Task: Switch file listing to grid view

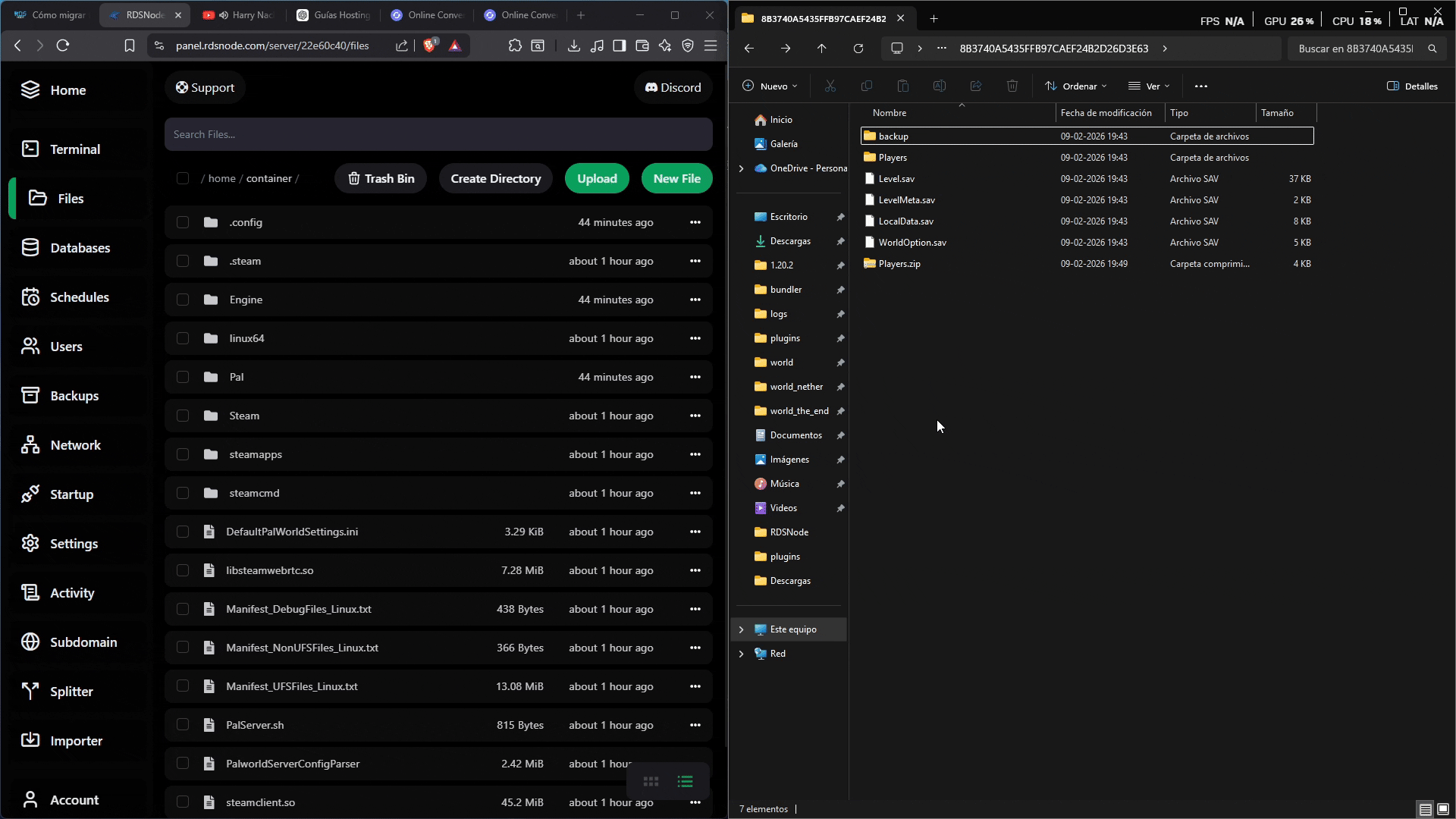Action: tap(651, 782)
